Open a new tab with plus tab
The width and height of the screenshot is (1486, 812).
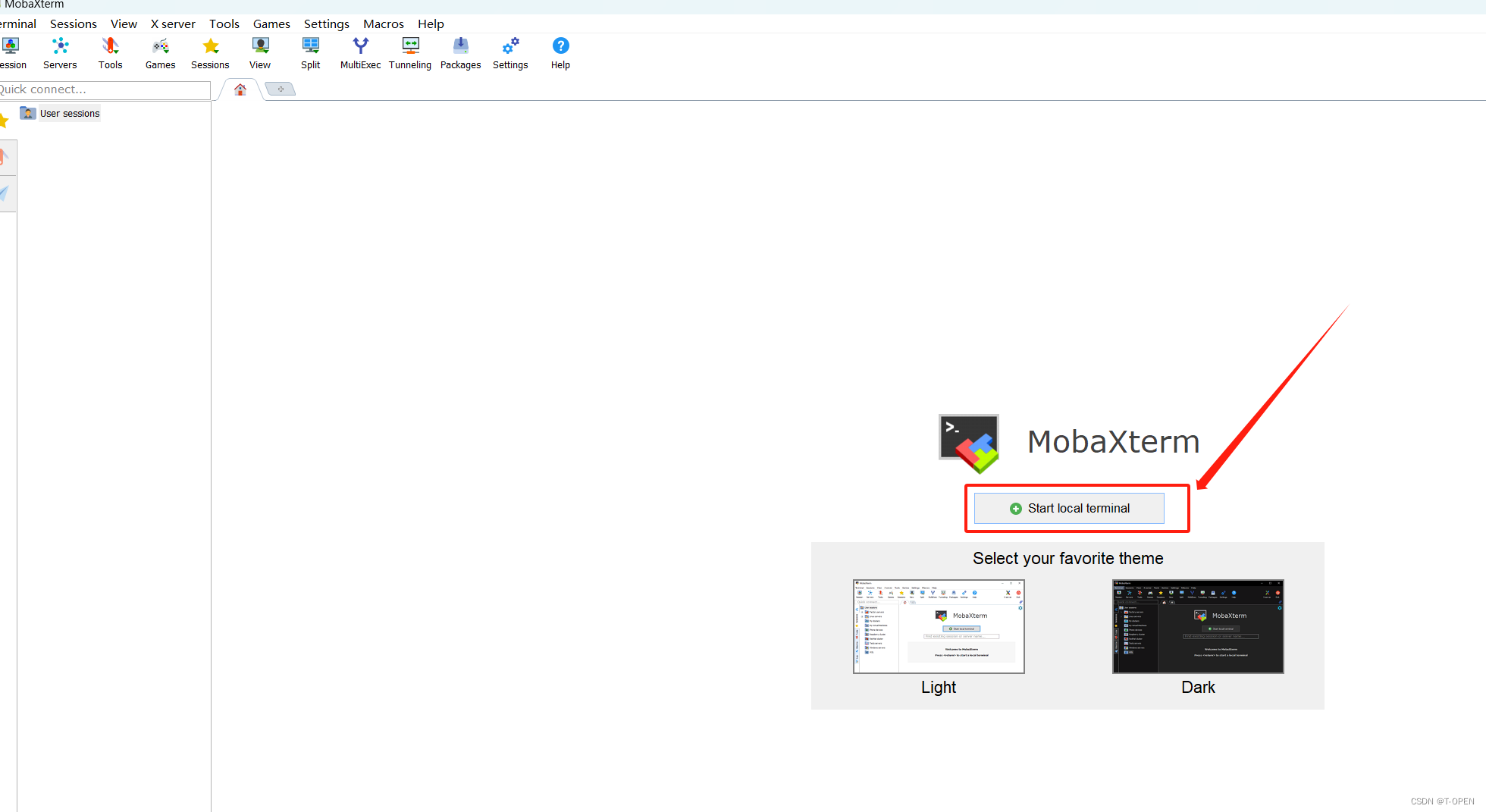coord(281,89)
